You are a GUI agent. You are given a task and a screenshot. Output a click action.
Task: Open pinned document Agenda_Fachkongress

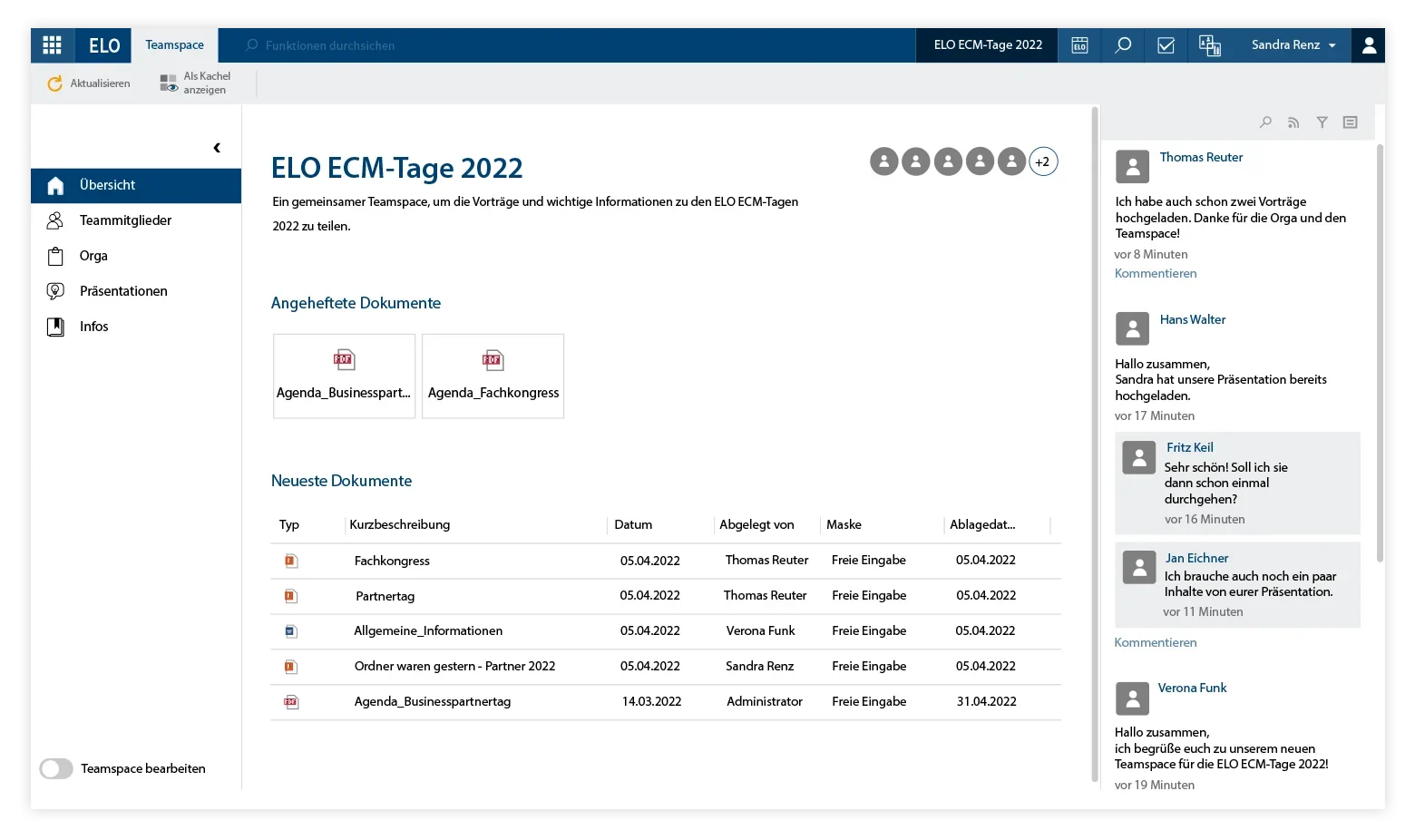tap(493, 376)
